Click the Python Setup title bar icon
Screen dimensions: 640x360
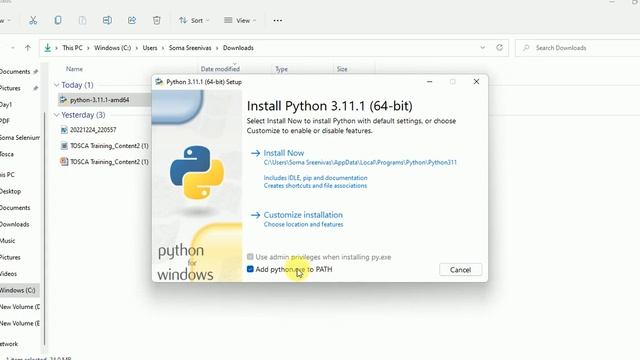pyautogui.click(x=159, y=82)
